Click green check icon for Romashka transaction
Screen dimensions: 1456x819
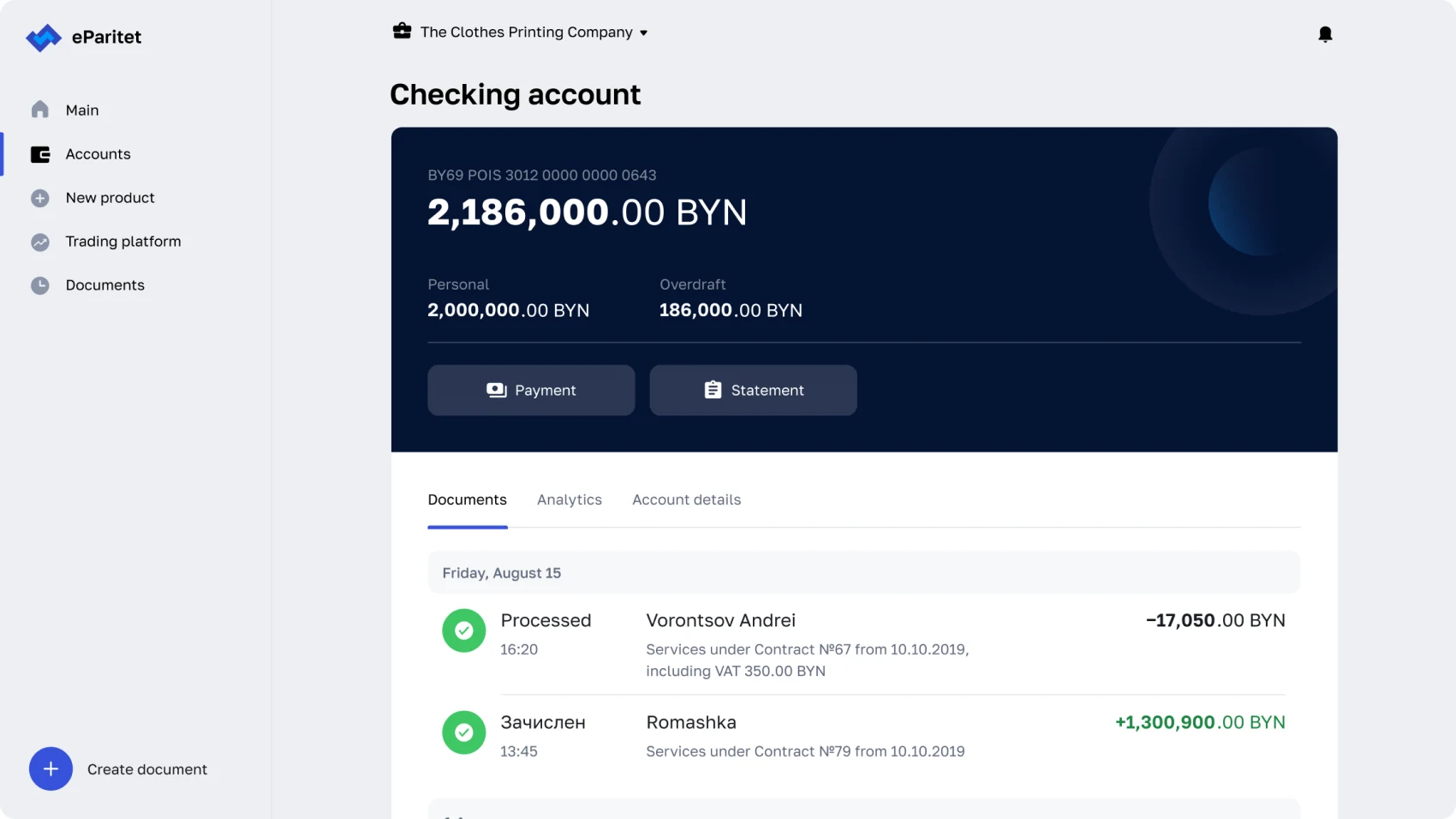[464, 732]
